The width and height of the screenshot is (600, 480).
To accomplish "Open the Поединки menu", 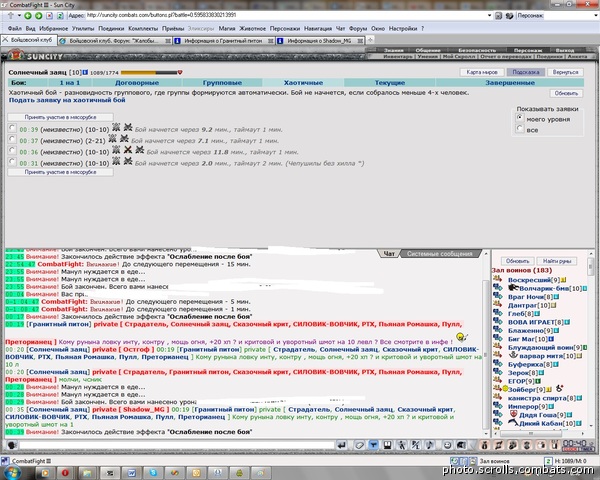I will click(x=111, y=28).
